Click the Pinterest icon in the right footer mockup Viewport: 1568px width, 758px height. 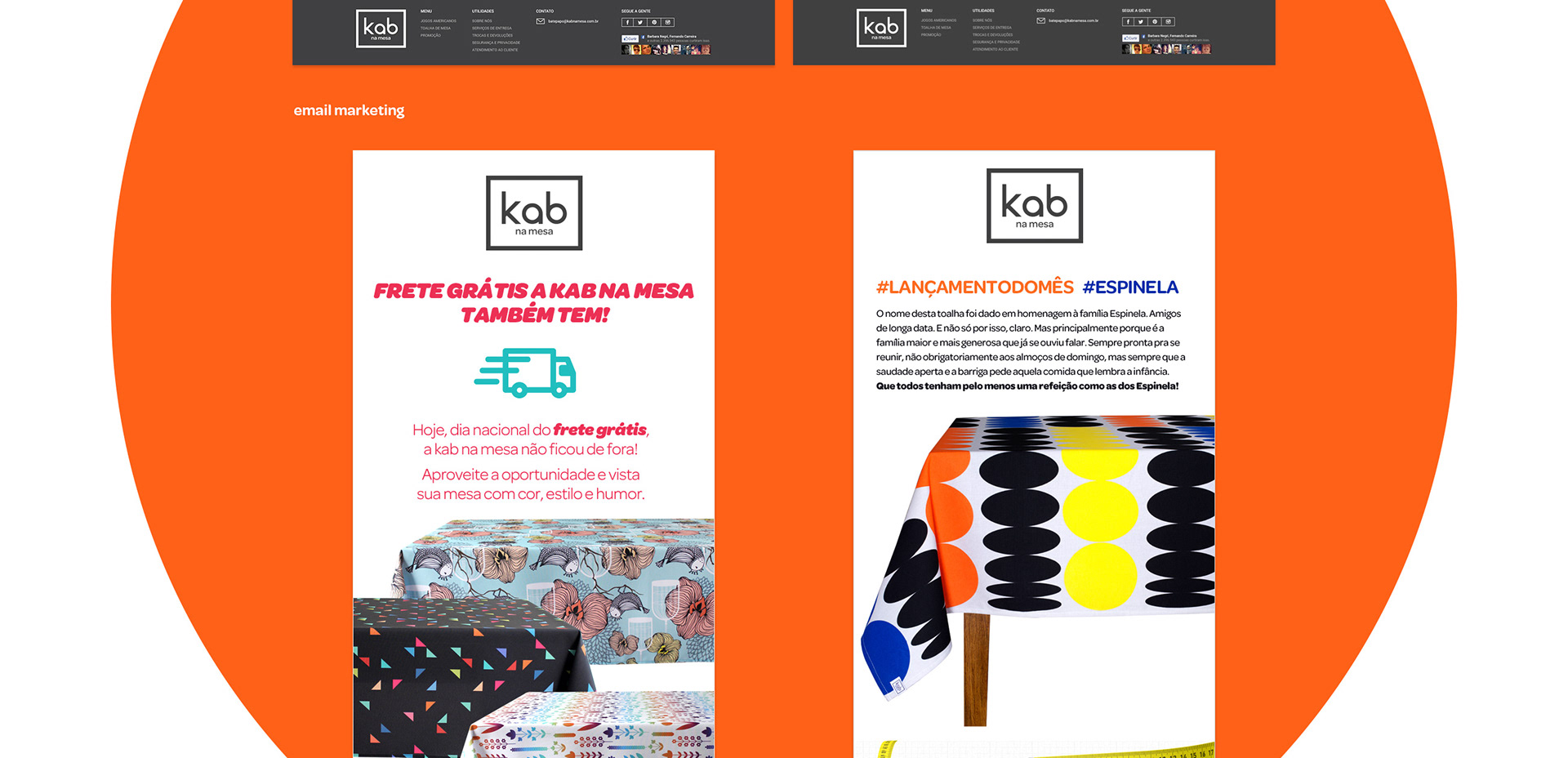(x=1155, y=21)
